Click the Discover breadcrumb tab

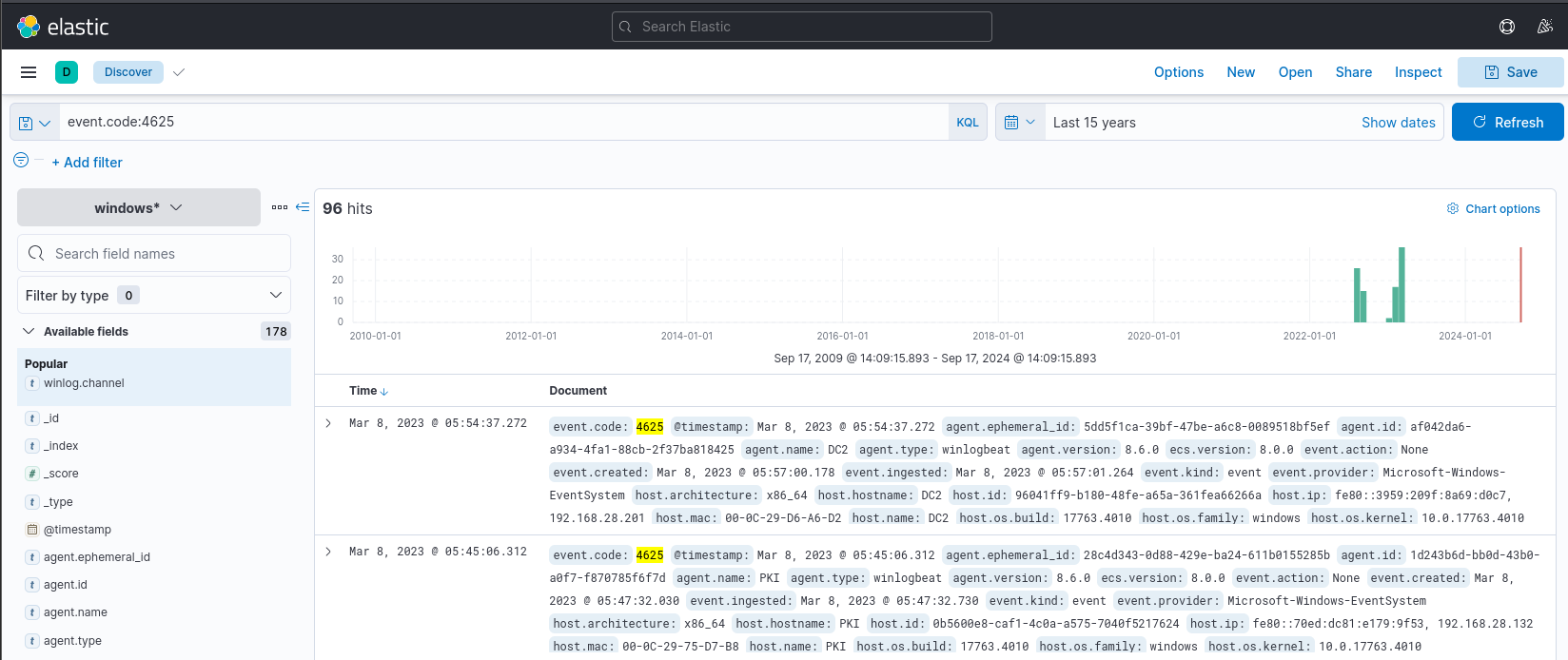(x=128, y=72)
